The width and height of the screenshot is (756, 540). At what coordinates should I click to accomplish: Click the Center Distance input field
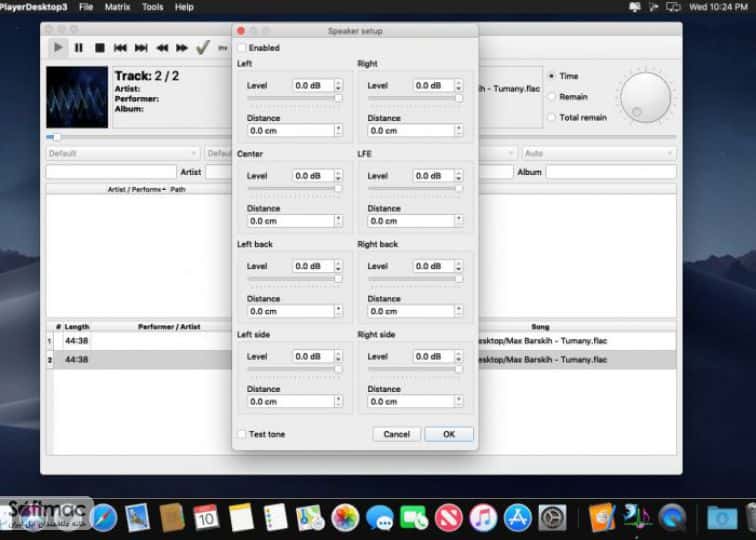290,220
